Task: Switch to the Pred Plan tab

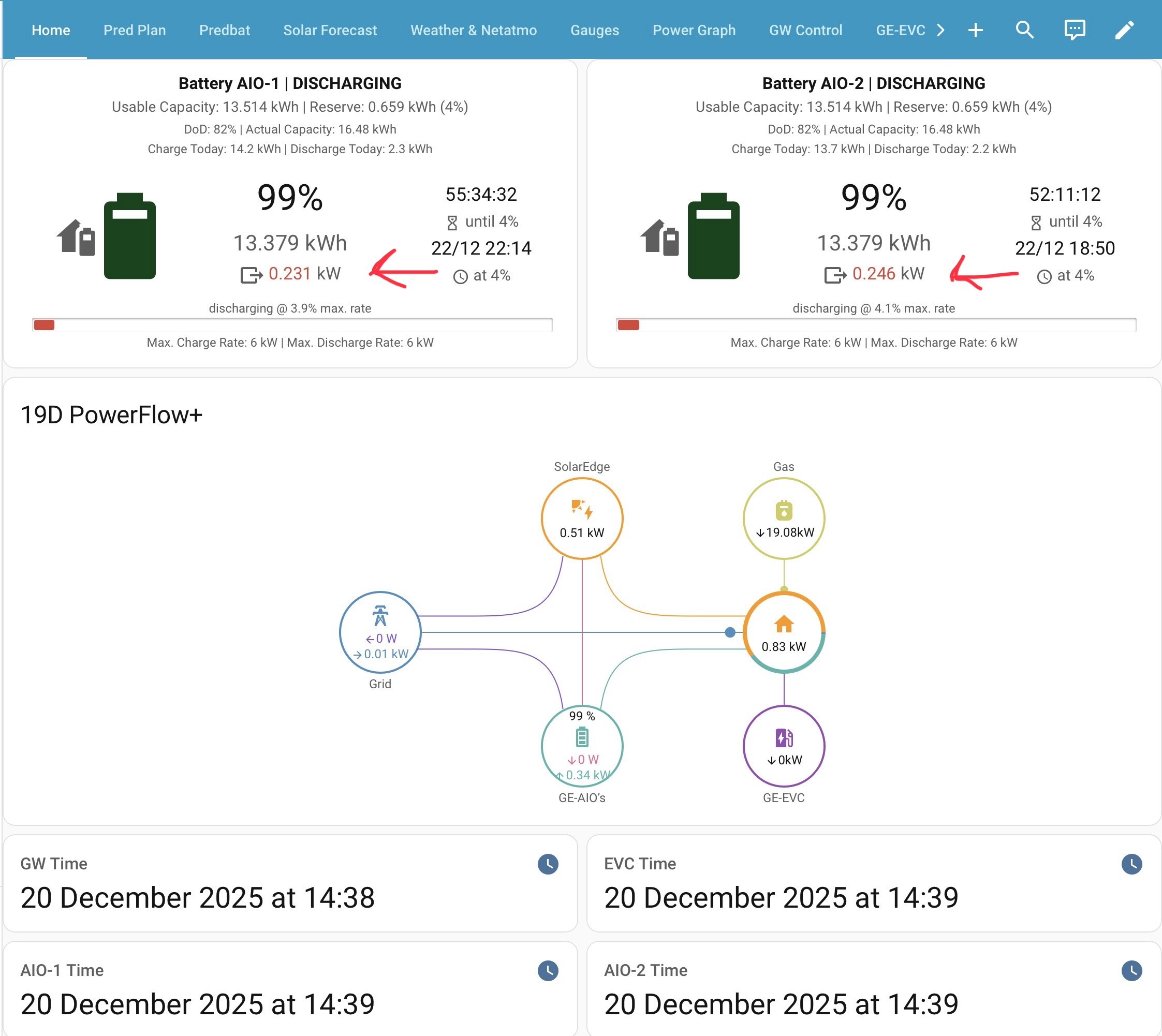Action: [x=135, y=30]
